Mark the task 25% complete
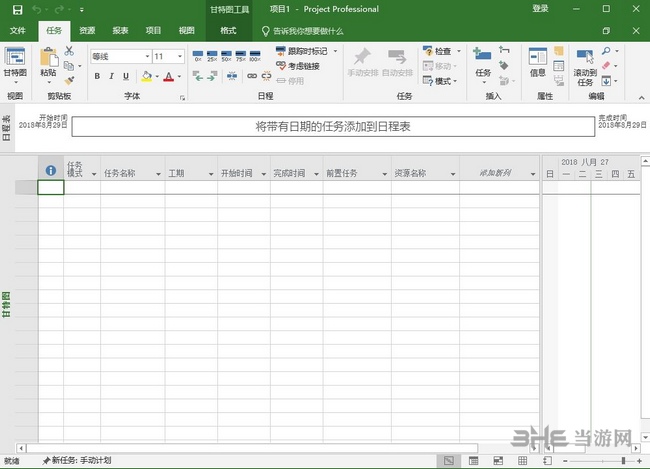Image resolution: width=650 pixels, height=469 pixels. (x=212, y=56)
